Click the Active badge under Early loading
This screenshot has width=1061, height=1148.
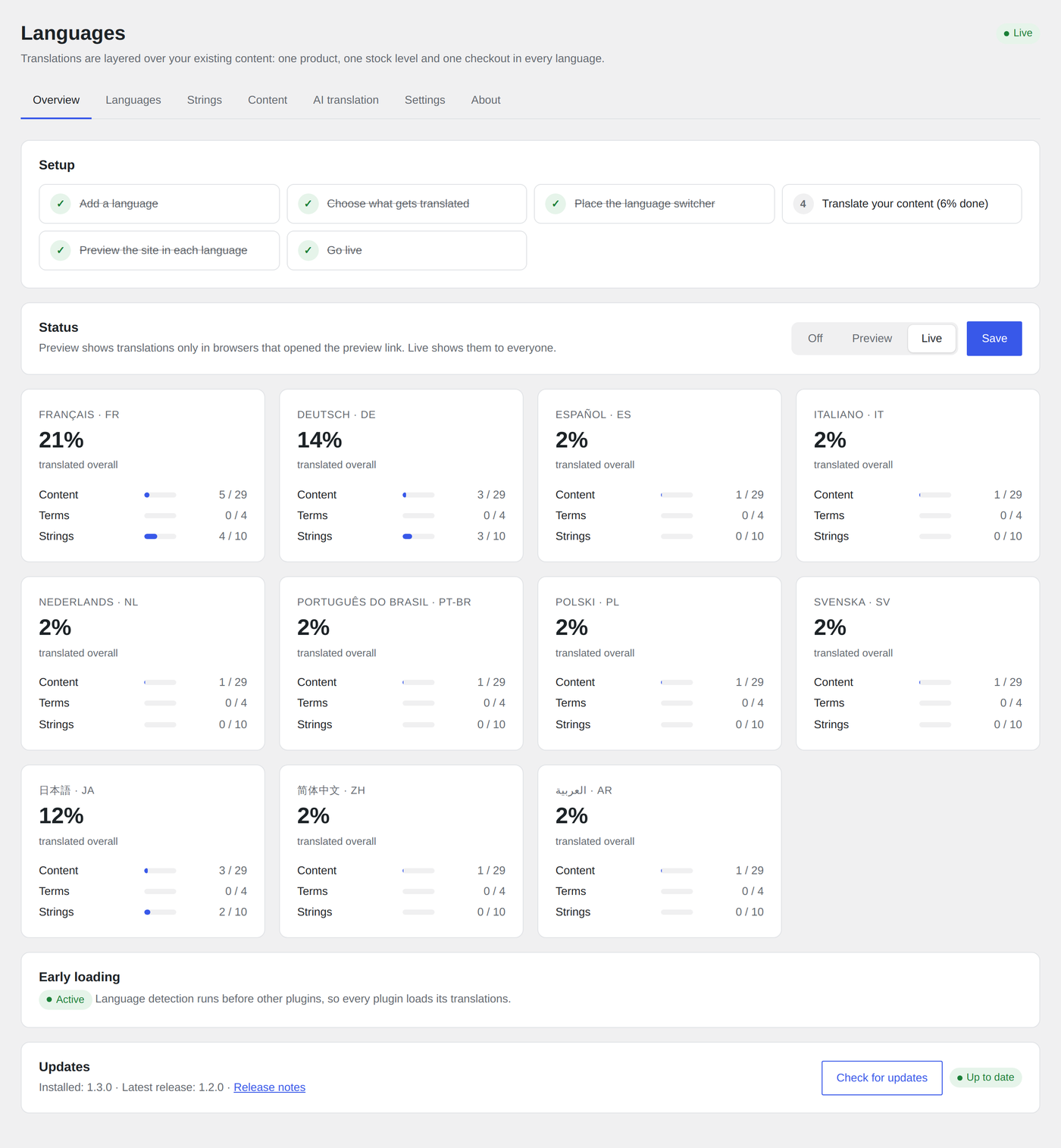click(x=65, y=999)
